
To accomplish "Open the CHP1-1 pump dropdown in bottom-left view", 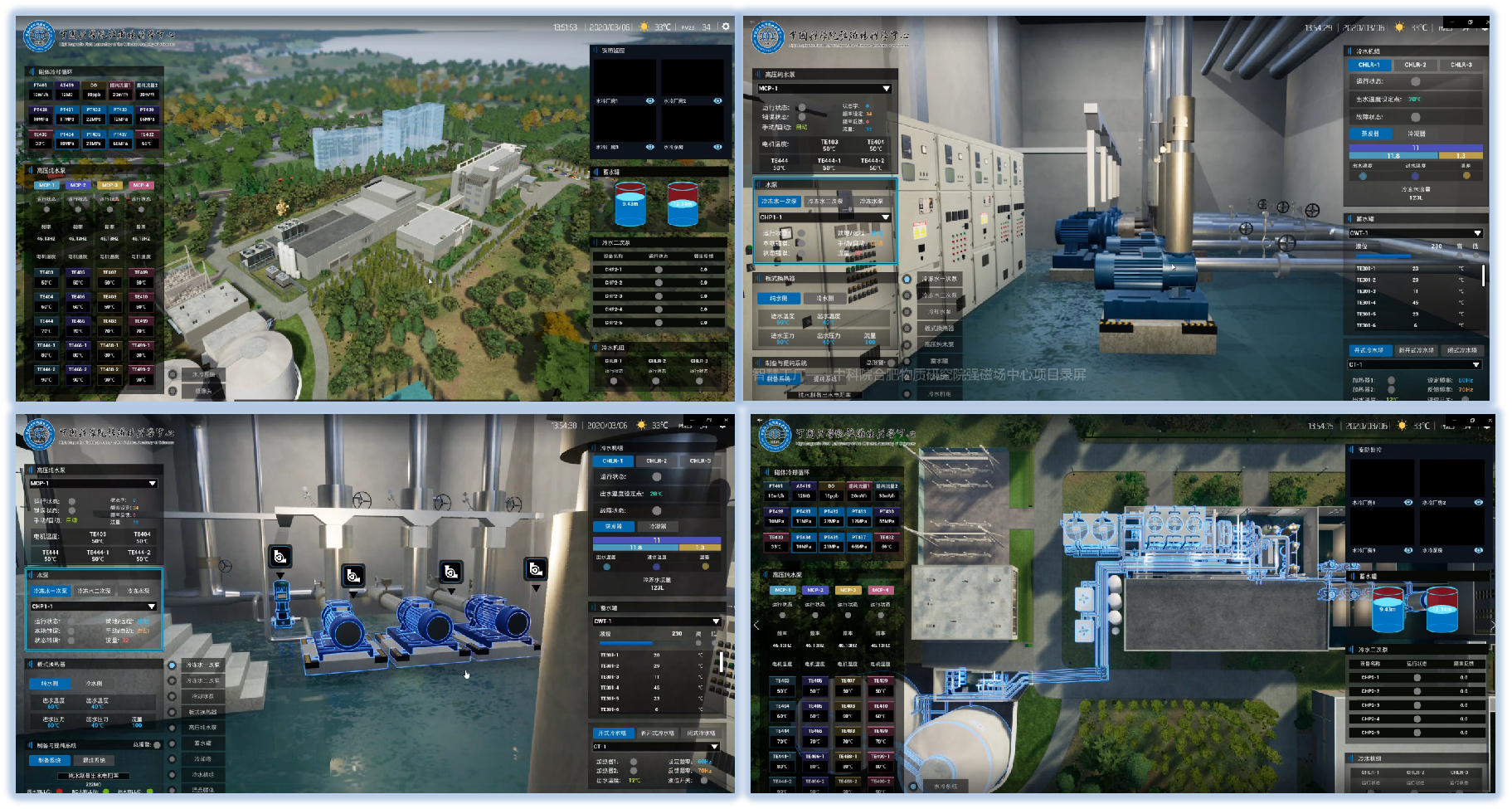I will (x=151, y=607).
